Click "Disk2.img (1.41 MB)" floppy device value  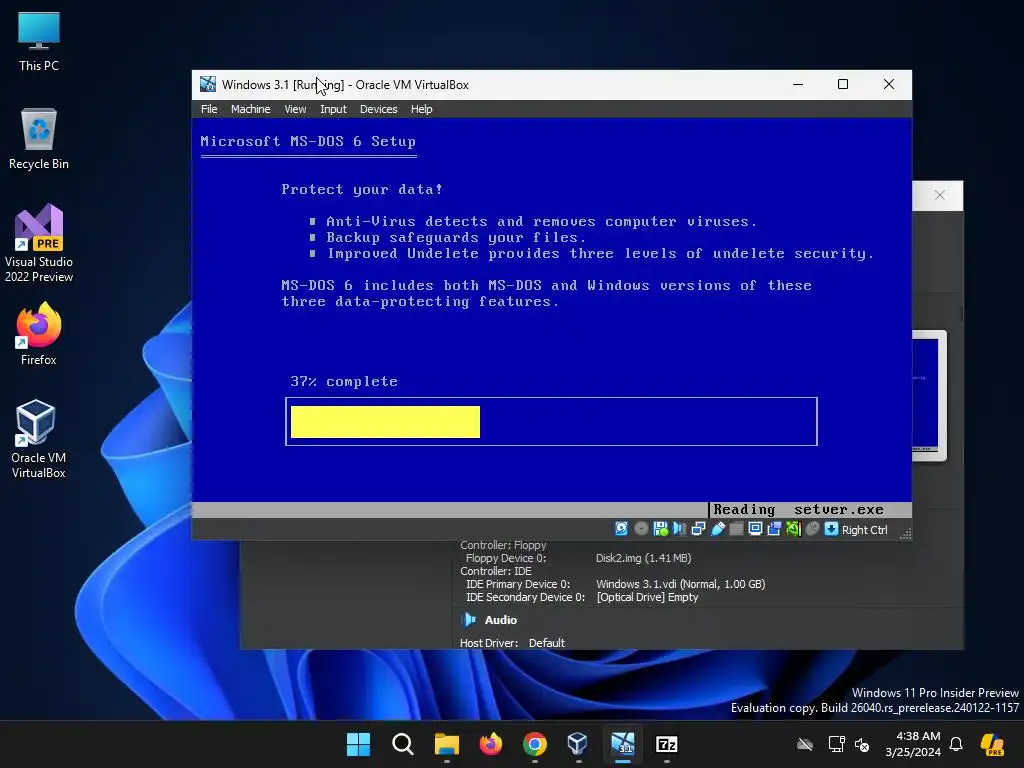click(x=643, y=558)
